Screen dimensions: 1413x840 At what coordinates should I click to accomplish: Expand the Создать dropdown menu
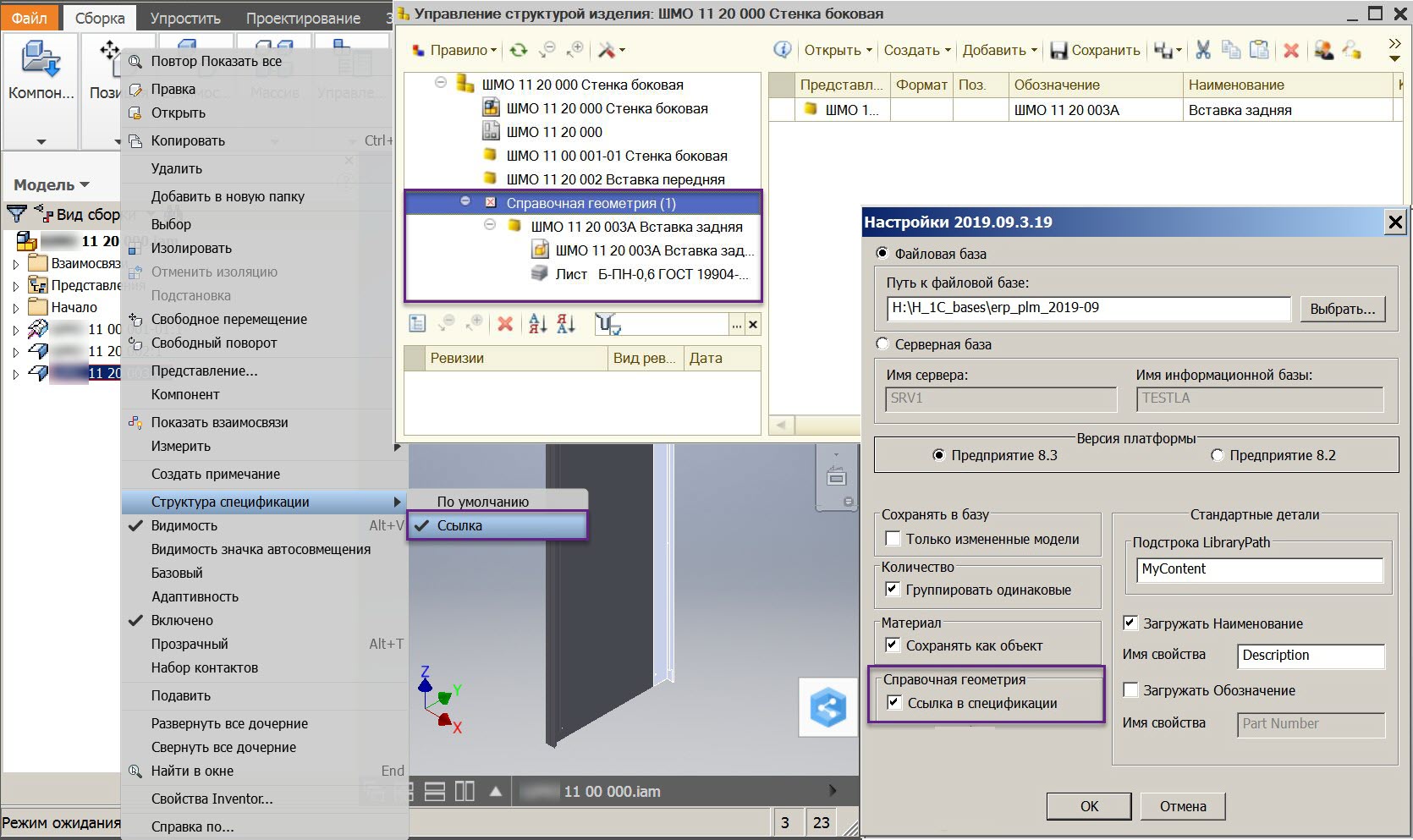coord(917,51)
